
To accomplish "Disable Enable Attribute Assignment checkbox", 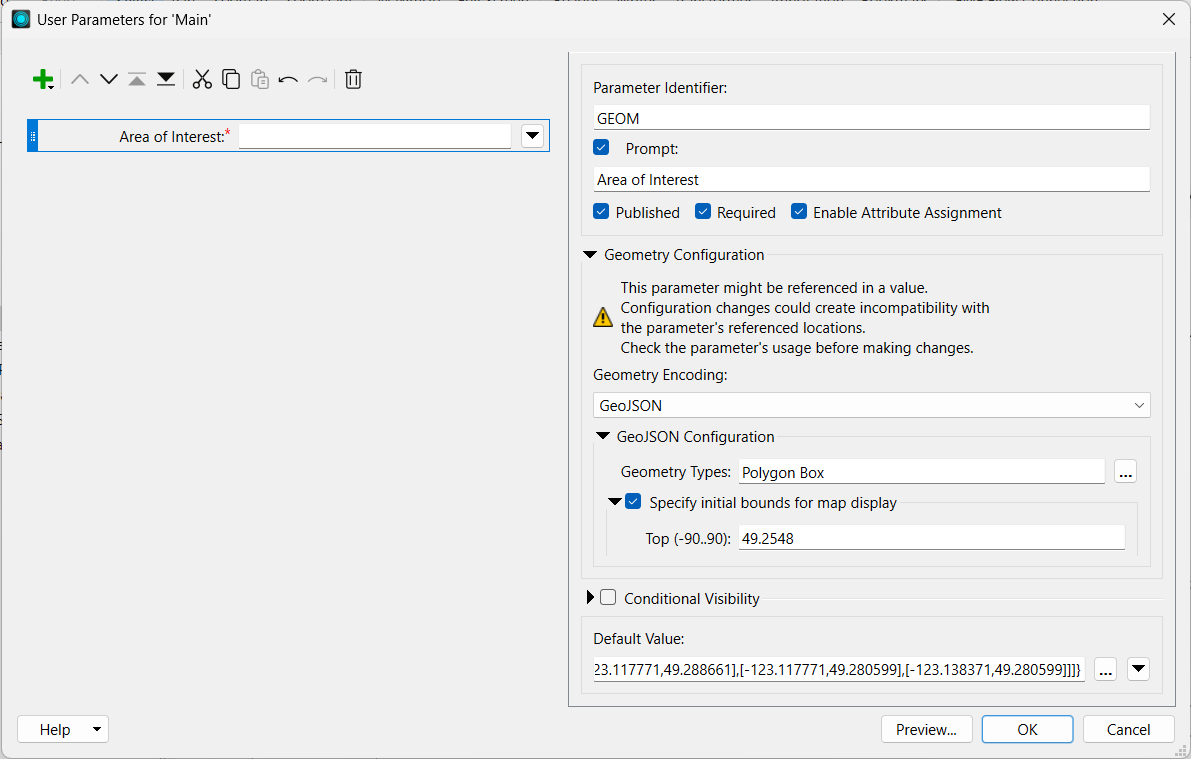I will 799,212.
